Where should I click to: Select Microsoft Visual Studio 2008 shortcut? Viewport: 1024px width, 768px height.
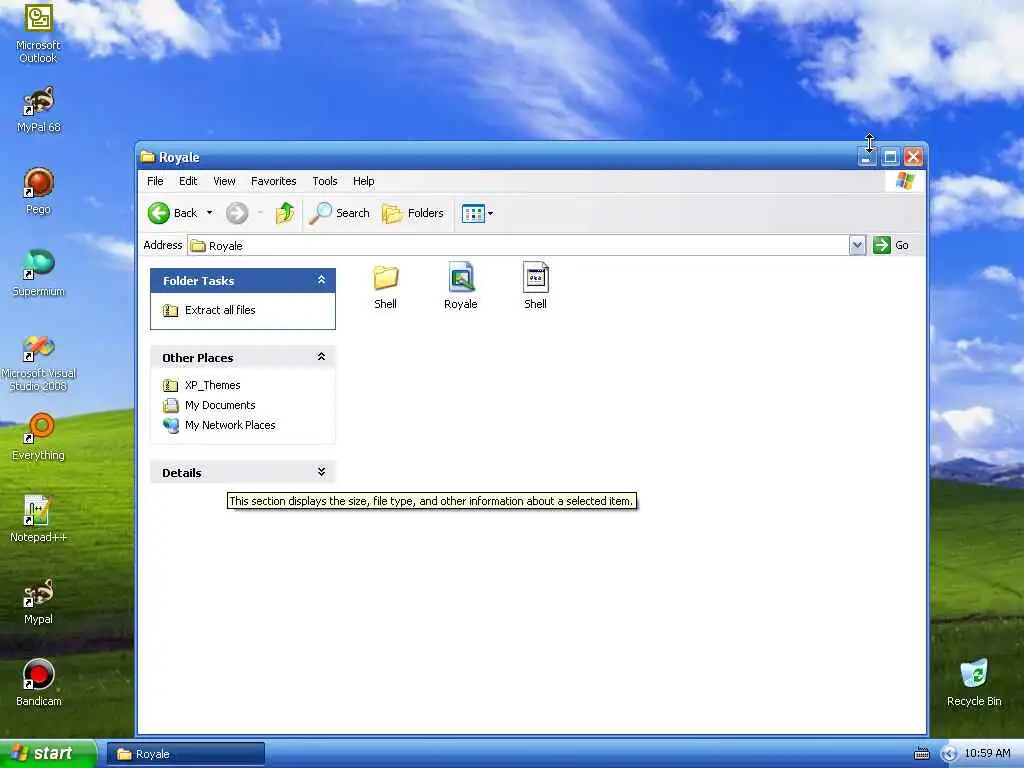(x=39, y=363)
